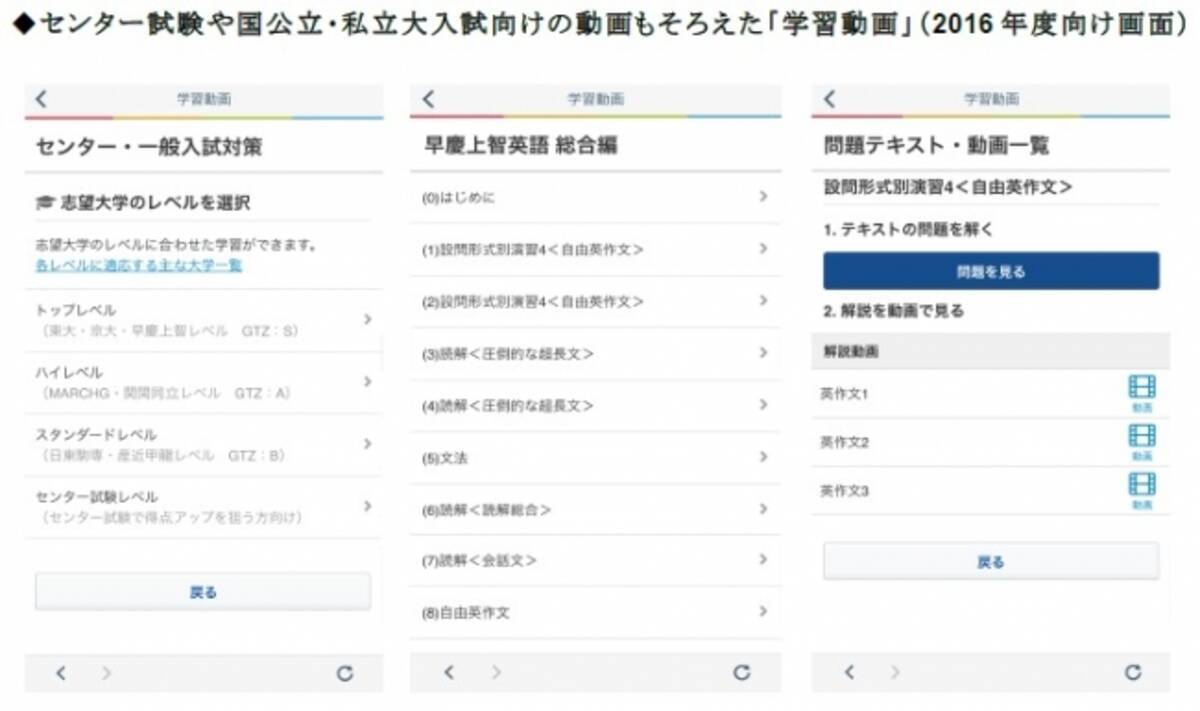Click right screen bottom back navigation arrow
The image size is (1200, 711).
pos(849,673)
